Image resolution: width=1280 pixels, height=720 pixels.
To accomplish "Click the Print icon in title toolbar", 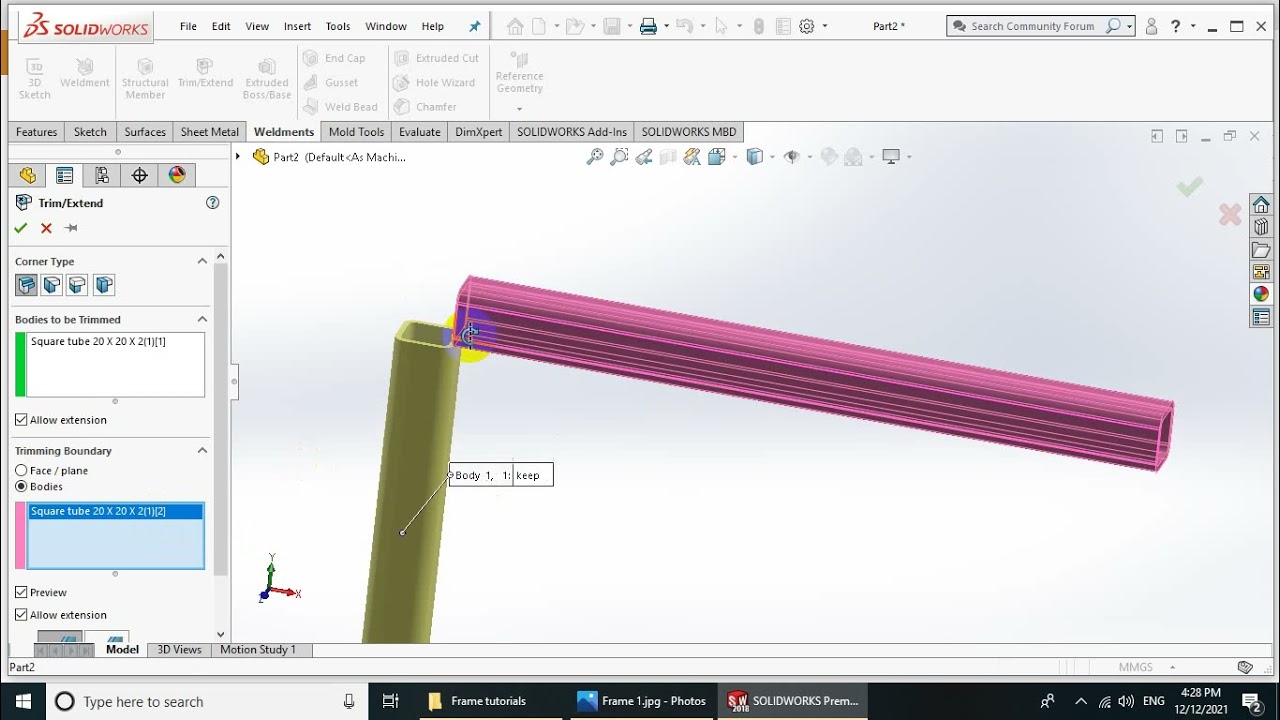I will 648,26.
